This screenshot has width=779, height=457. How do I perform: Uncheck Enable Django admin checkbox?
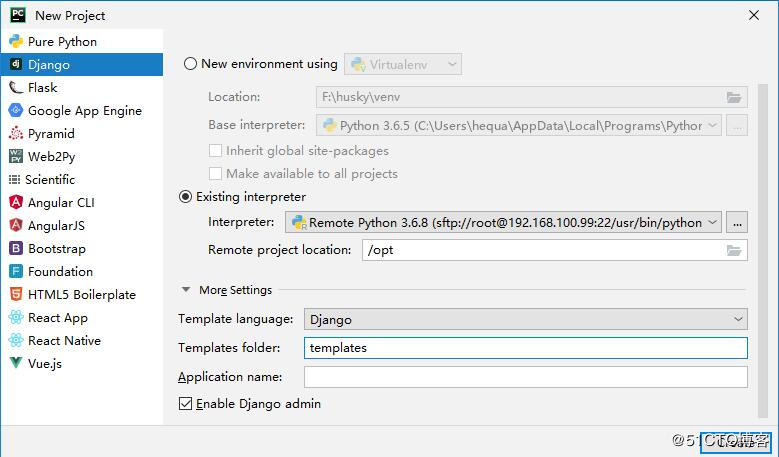(x=185, y=404)
